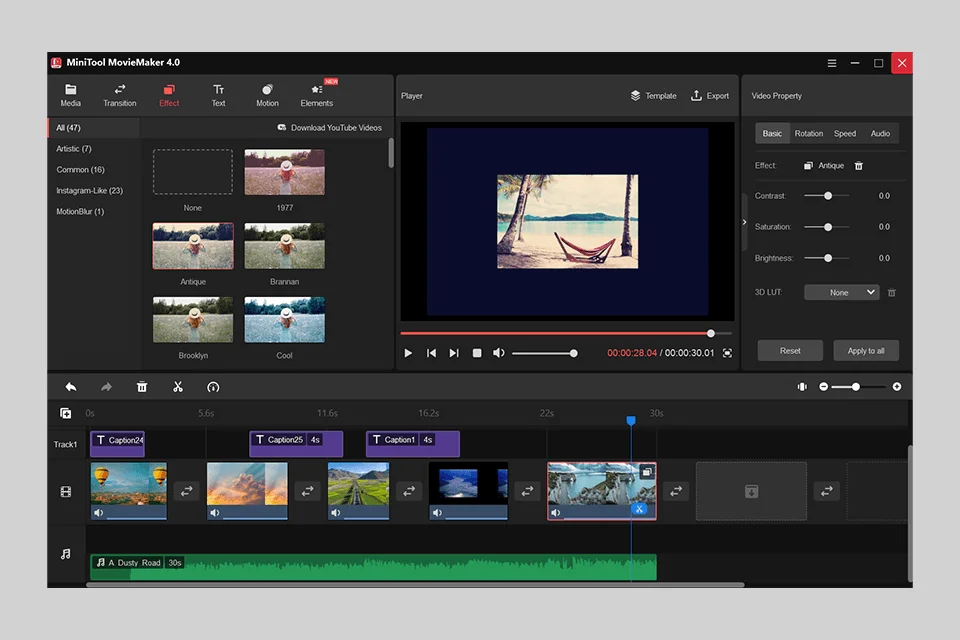Jump to previous frame
The height and width of the screenshot is (640, 960).
point(431,353)
